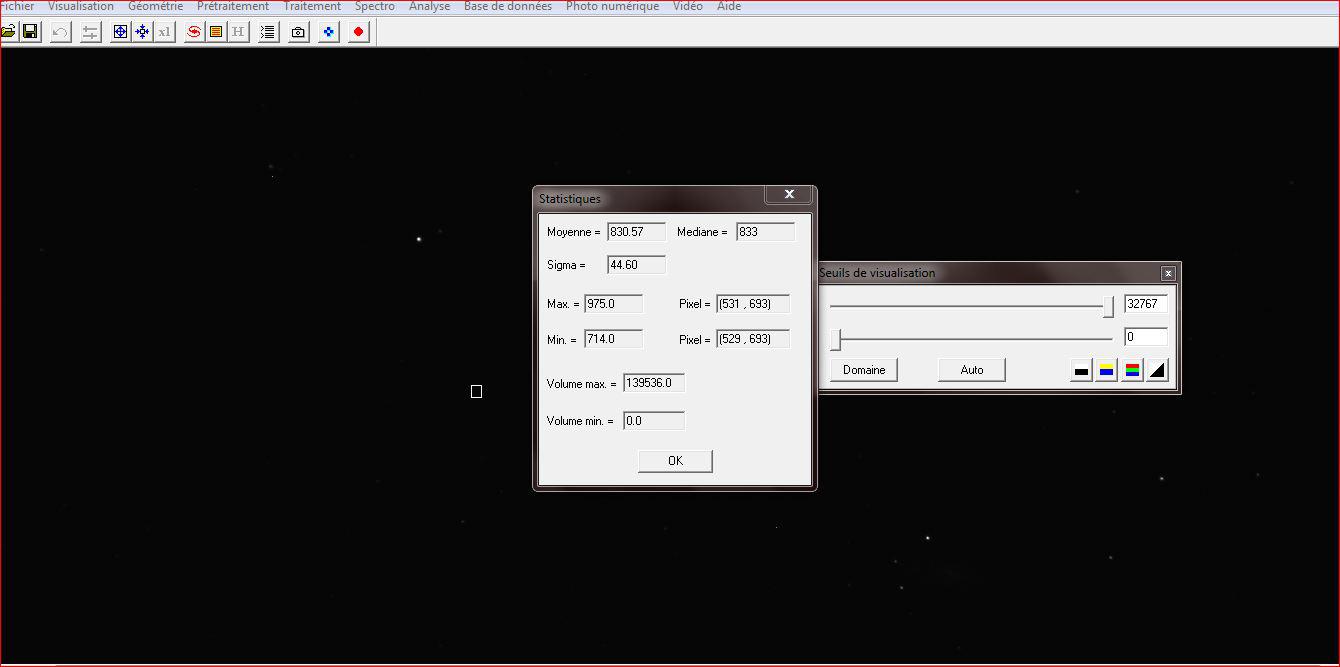Close the Statistiques dialog
The image size is (1340, 667).
789,195
